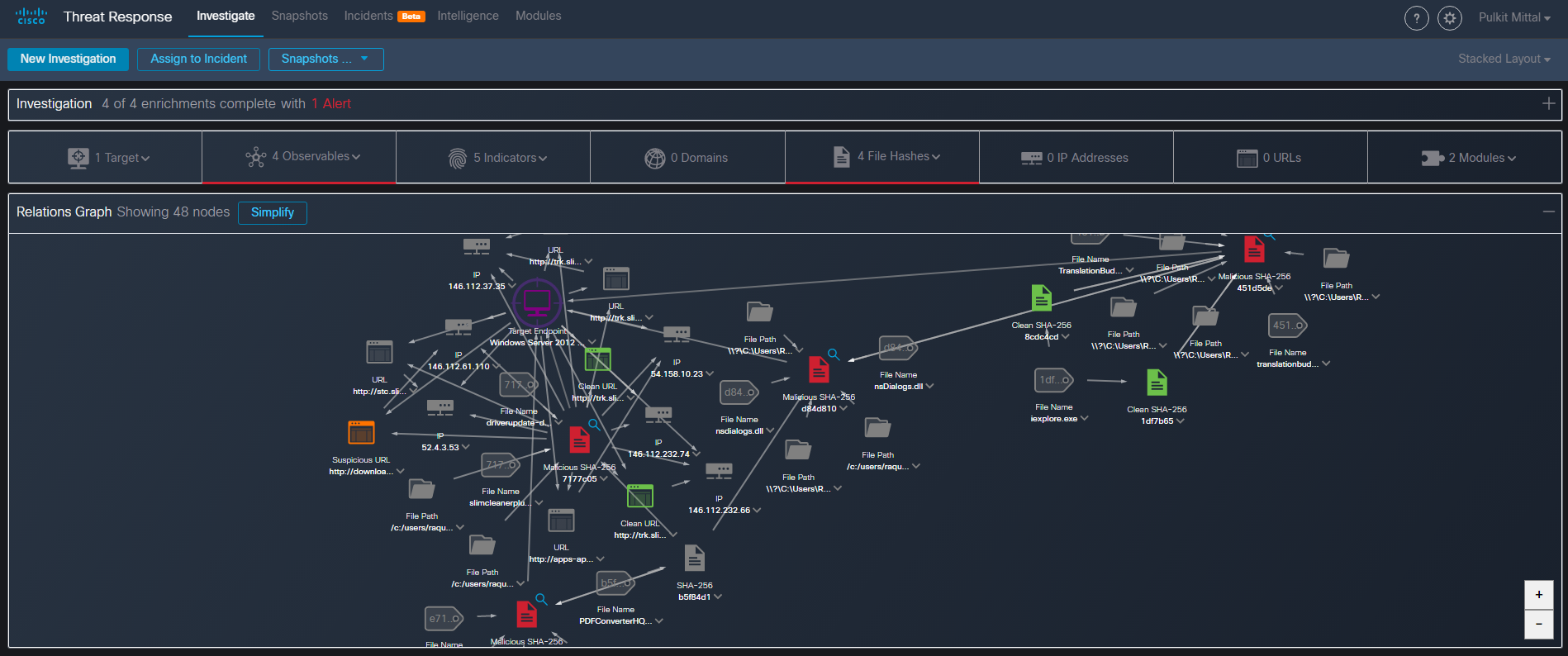Click the Malicious SHA-256 d84d810 file node
The height and width of the screenshot is (656, 1568).
[x=819, y=369]
